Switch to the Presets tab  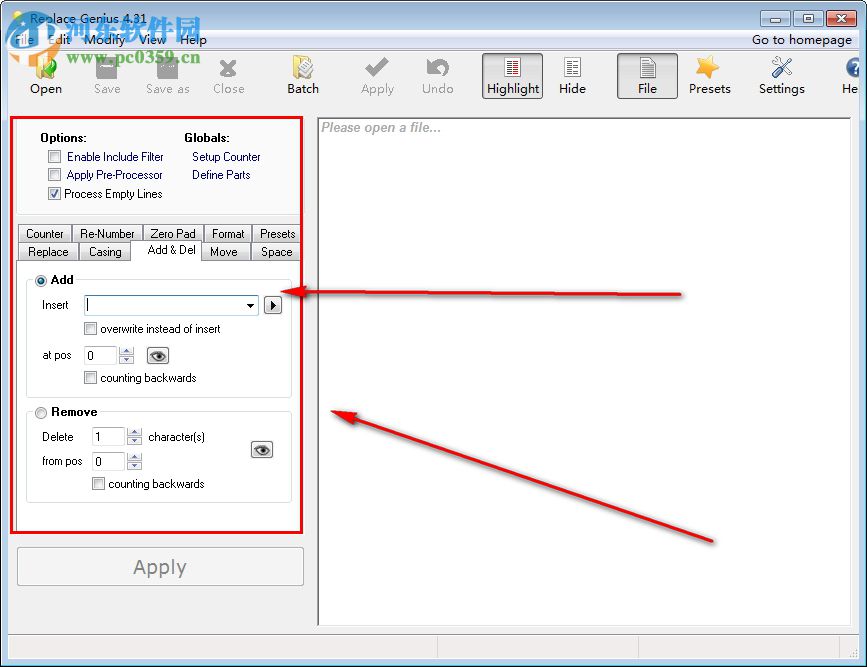pos(277,233)
